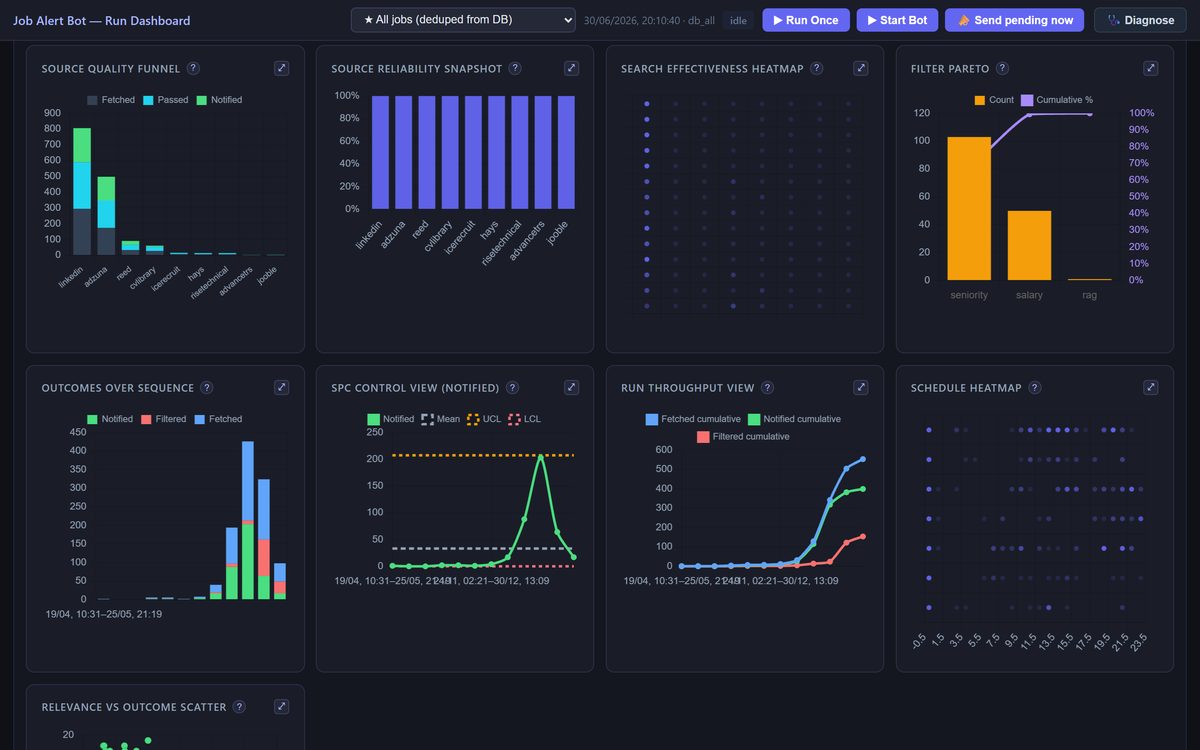Click the seniority bar in Filter Pareto
The image size is (1200, 750).
pos(969,208)
